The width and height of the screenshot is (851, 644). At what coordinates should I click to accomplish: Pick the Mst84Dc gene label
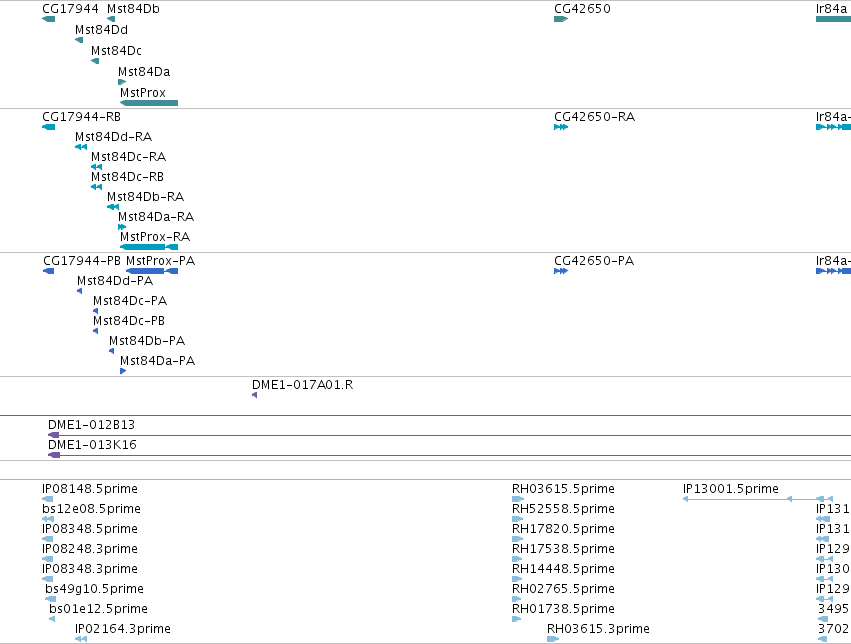point(116,50)
